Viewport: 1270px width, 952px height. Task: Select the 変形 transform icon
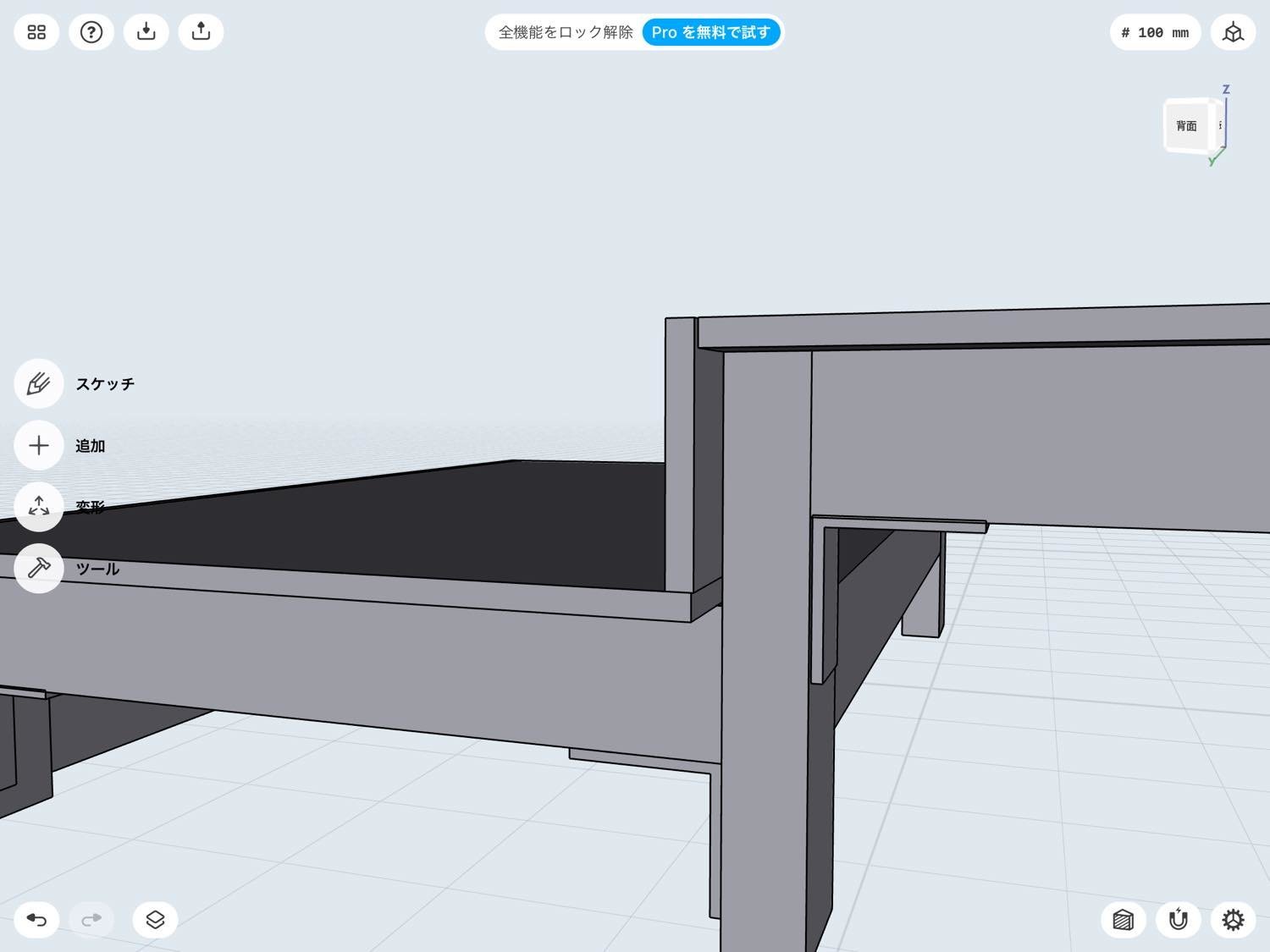click(39, 507)
